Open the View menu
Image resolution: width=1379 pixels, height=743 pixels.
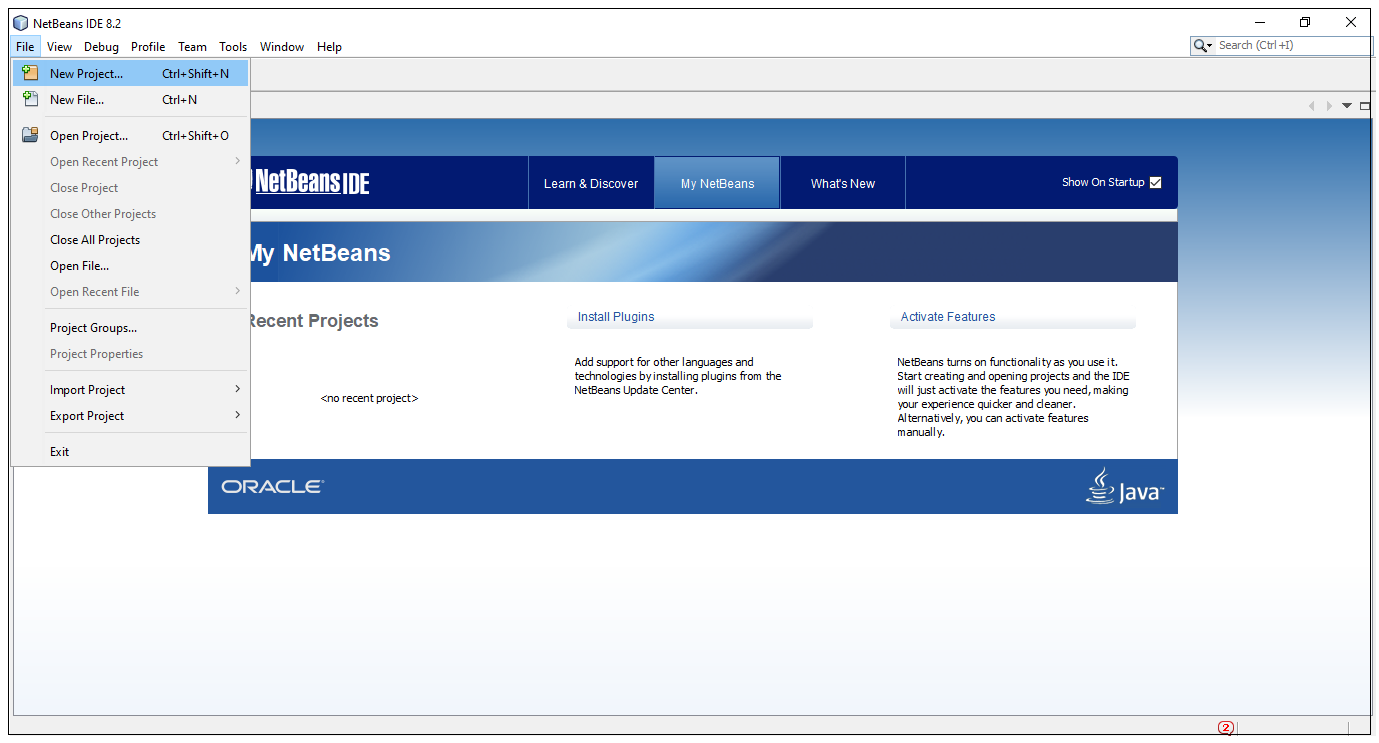point(59,46)
